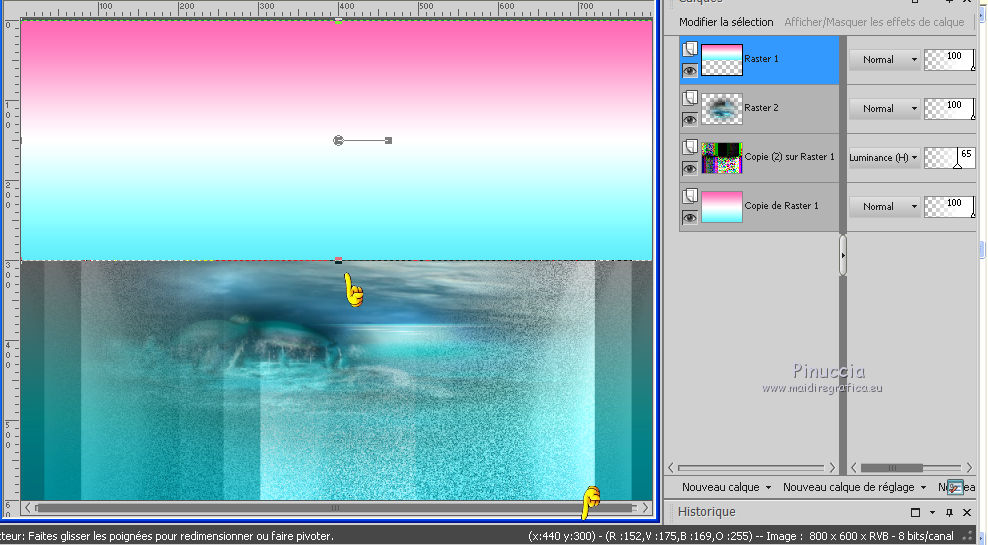Click right arrow of layer names scrollbar
Image resolution: width=988 pixels, height=545 pixels.
[x=832, y=468]
